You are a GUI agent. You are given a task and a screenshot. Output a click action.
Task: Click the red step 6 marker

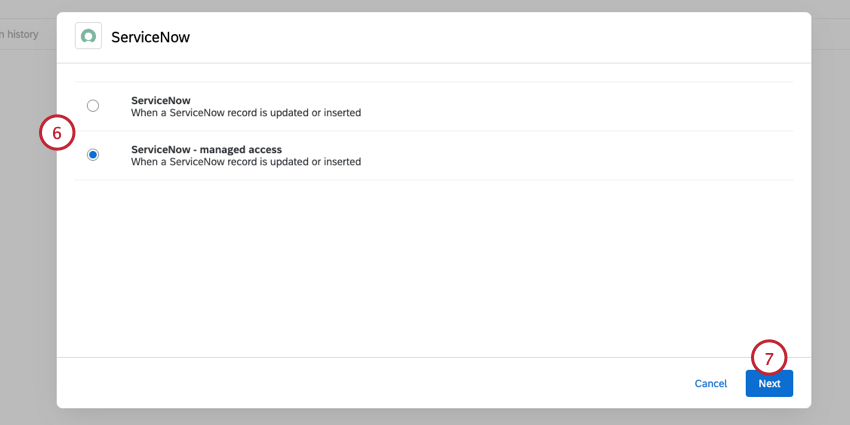pos(58,134)
